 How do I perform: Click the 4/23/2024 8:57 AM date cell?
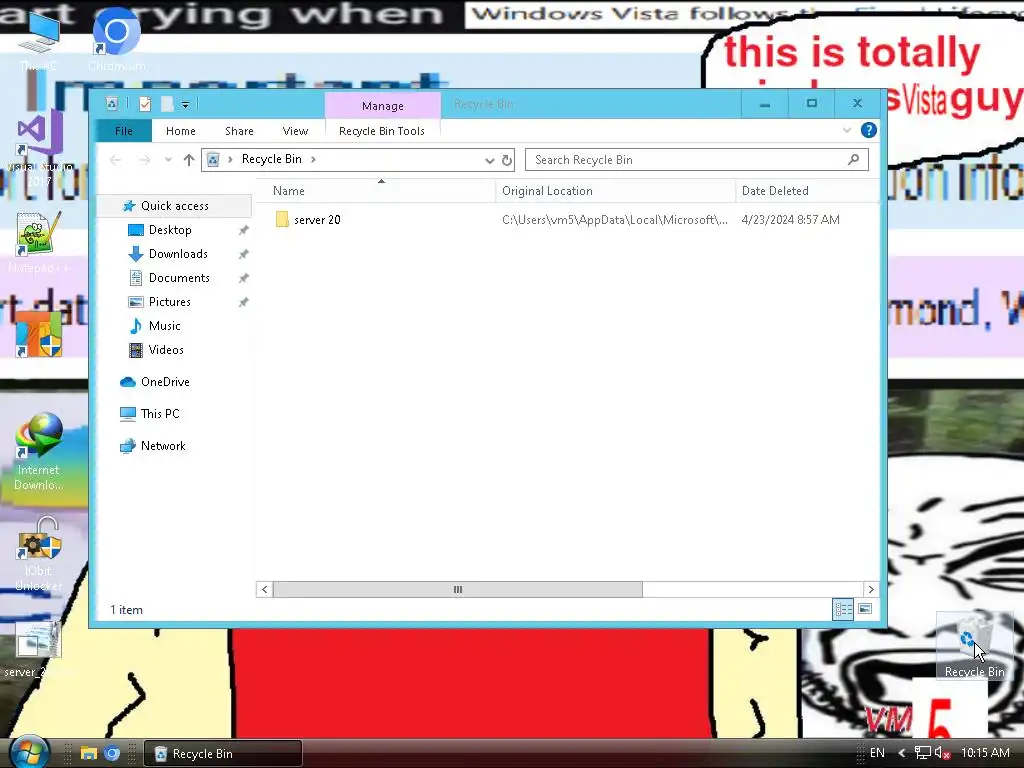point(791,220)
